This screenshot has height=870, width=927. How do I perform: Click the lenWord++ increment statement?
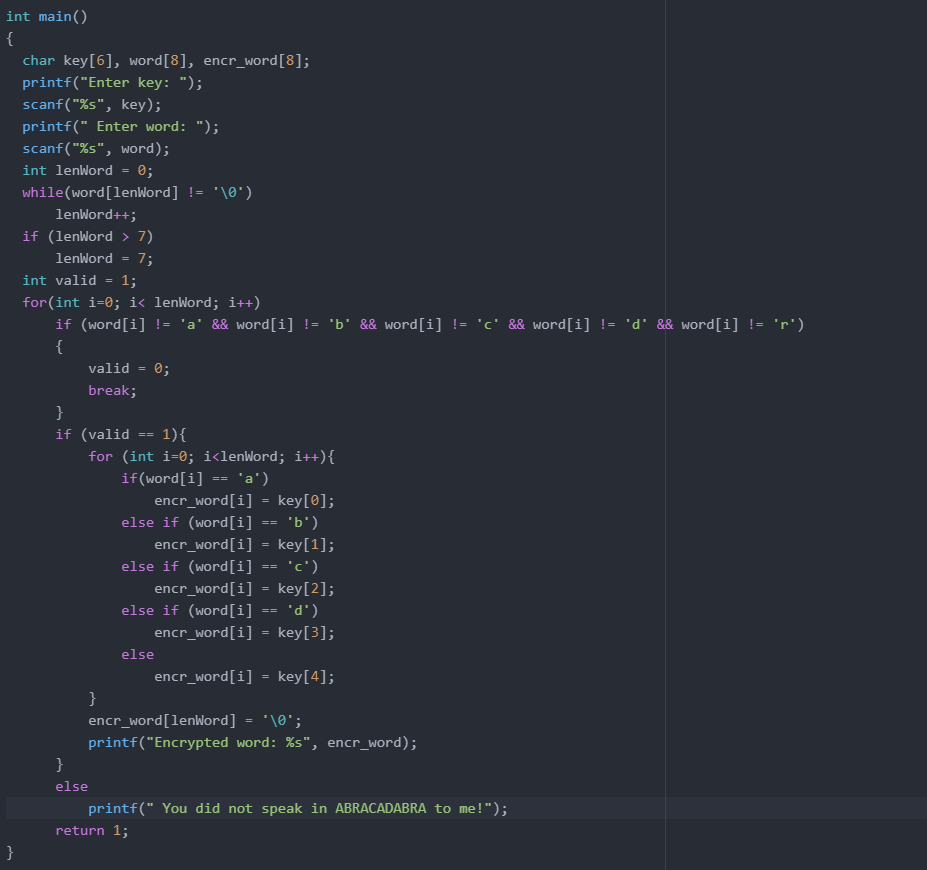pyautogui.click(x=95, y=214)
